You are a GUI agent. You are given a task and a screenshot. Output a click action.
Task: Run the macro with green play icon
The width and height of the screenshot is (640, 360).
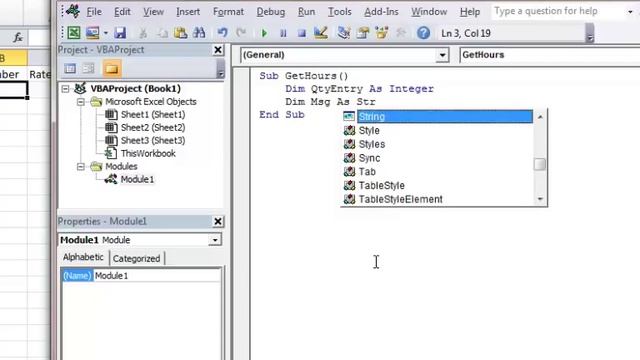pyautogui.click(x=264, y=33)
